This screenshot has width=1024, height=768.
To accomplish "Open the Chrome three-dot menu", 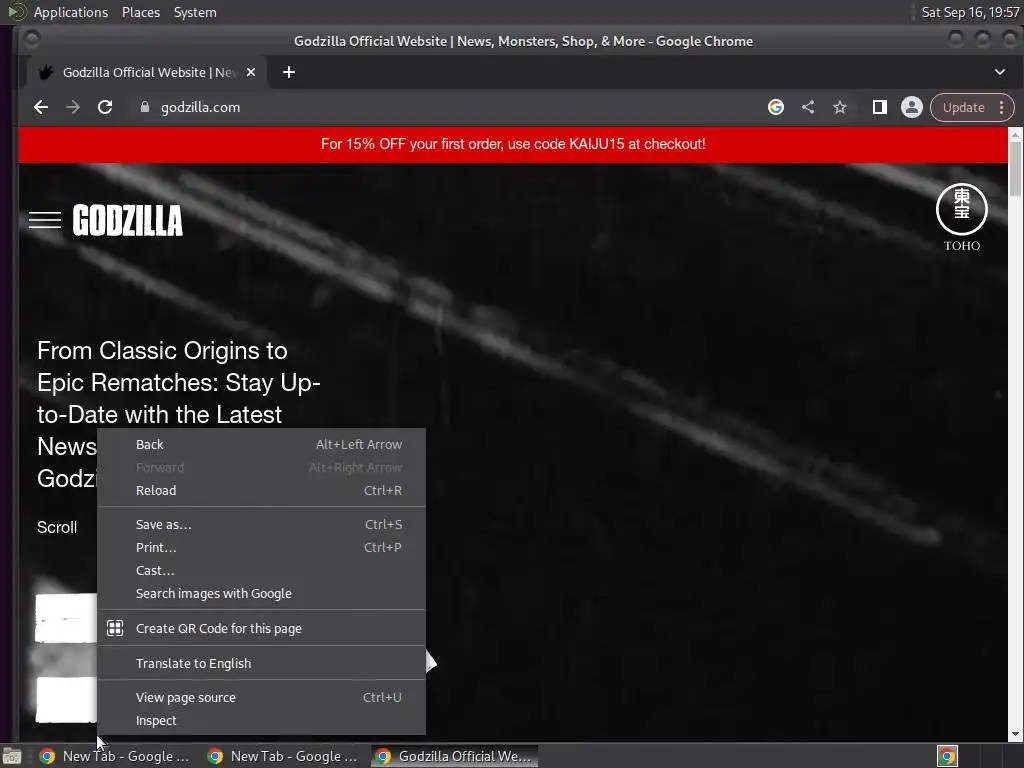I will pos(1002,107).
